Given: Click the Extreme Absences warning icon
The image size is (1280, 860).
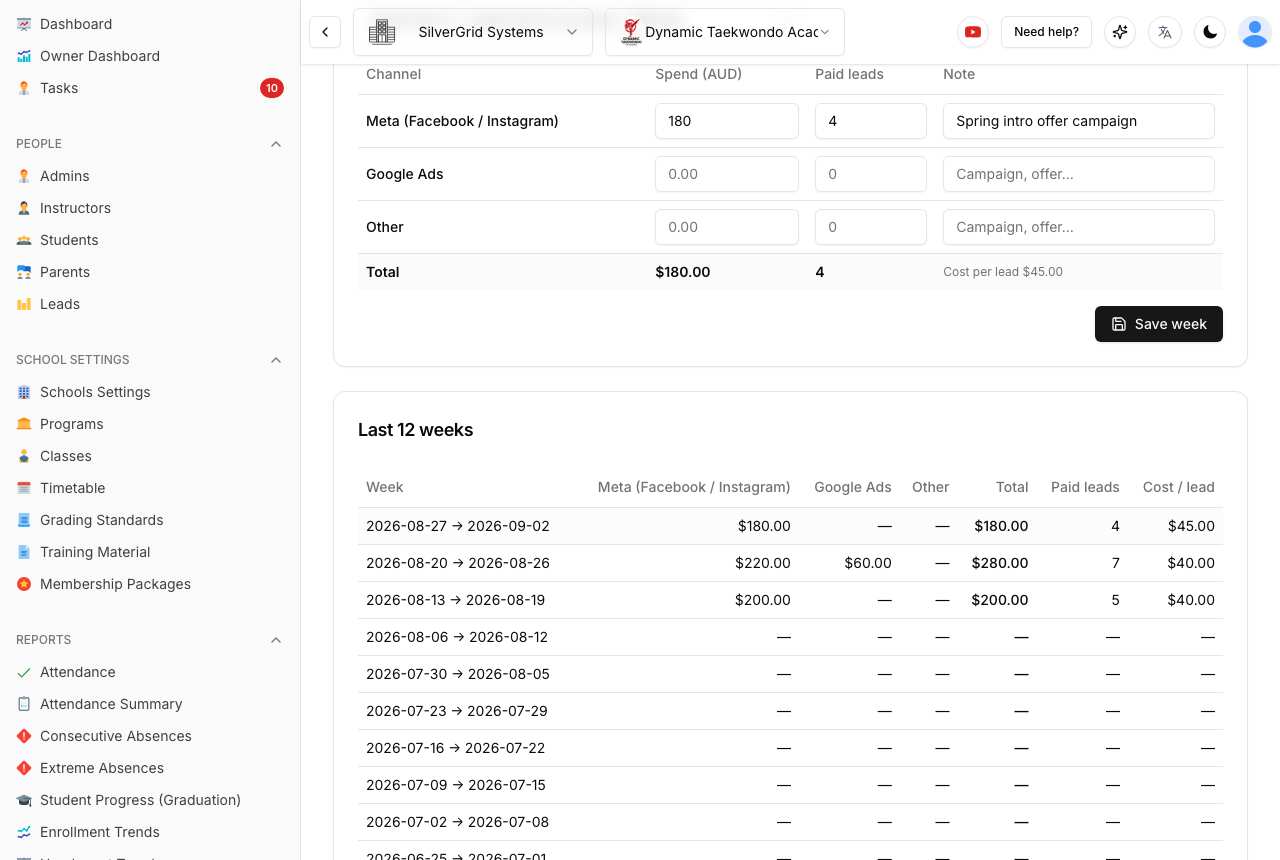Looking at the screenshot, I should 24,768.
